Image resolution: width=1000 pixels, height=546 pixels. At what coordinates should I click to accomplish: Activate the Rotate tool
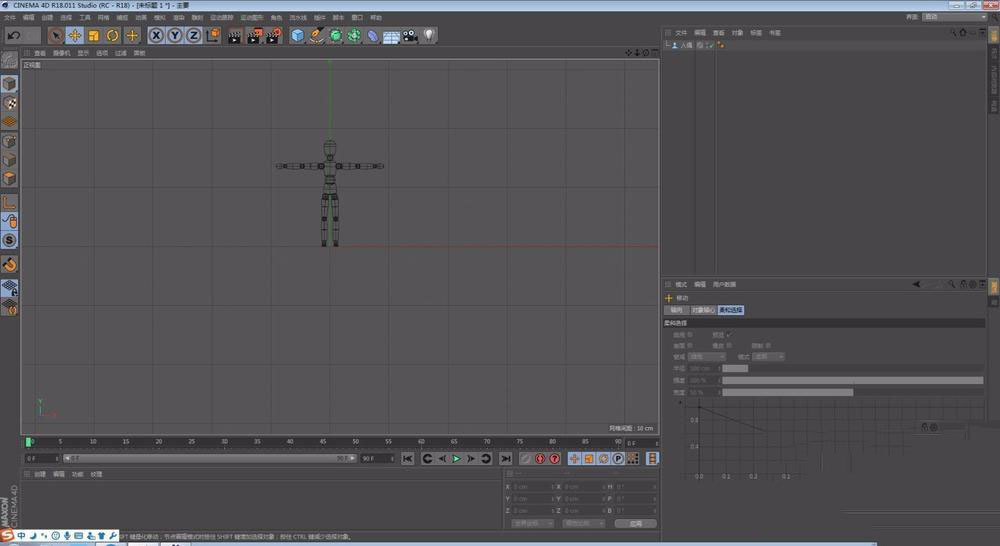pyautogui.click(x=113, y=36)
